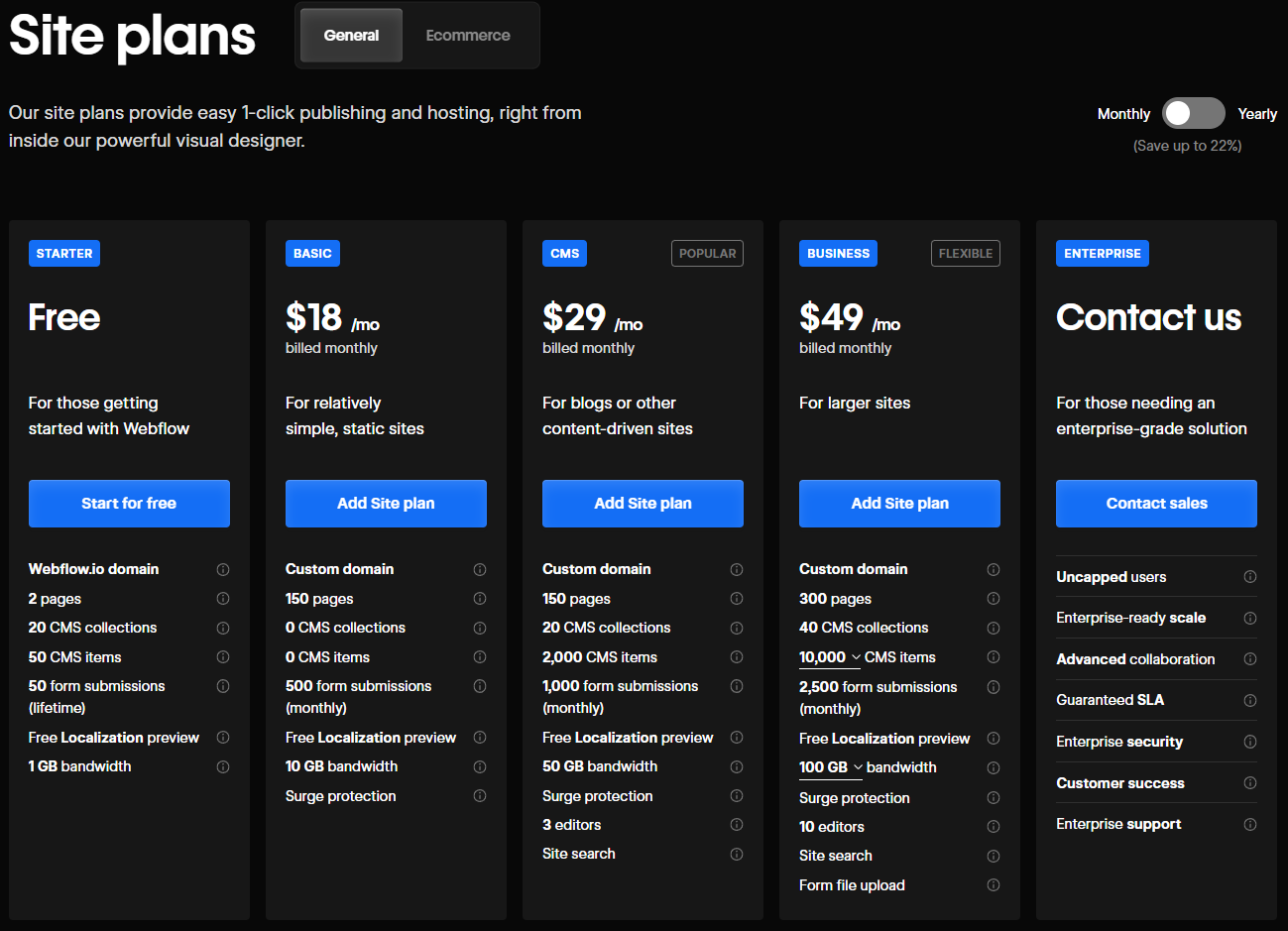Show info for 40 CMS collections
Image resolution: width=1288 pixels, height=931 pixels.
(x=994, y=628)
